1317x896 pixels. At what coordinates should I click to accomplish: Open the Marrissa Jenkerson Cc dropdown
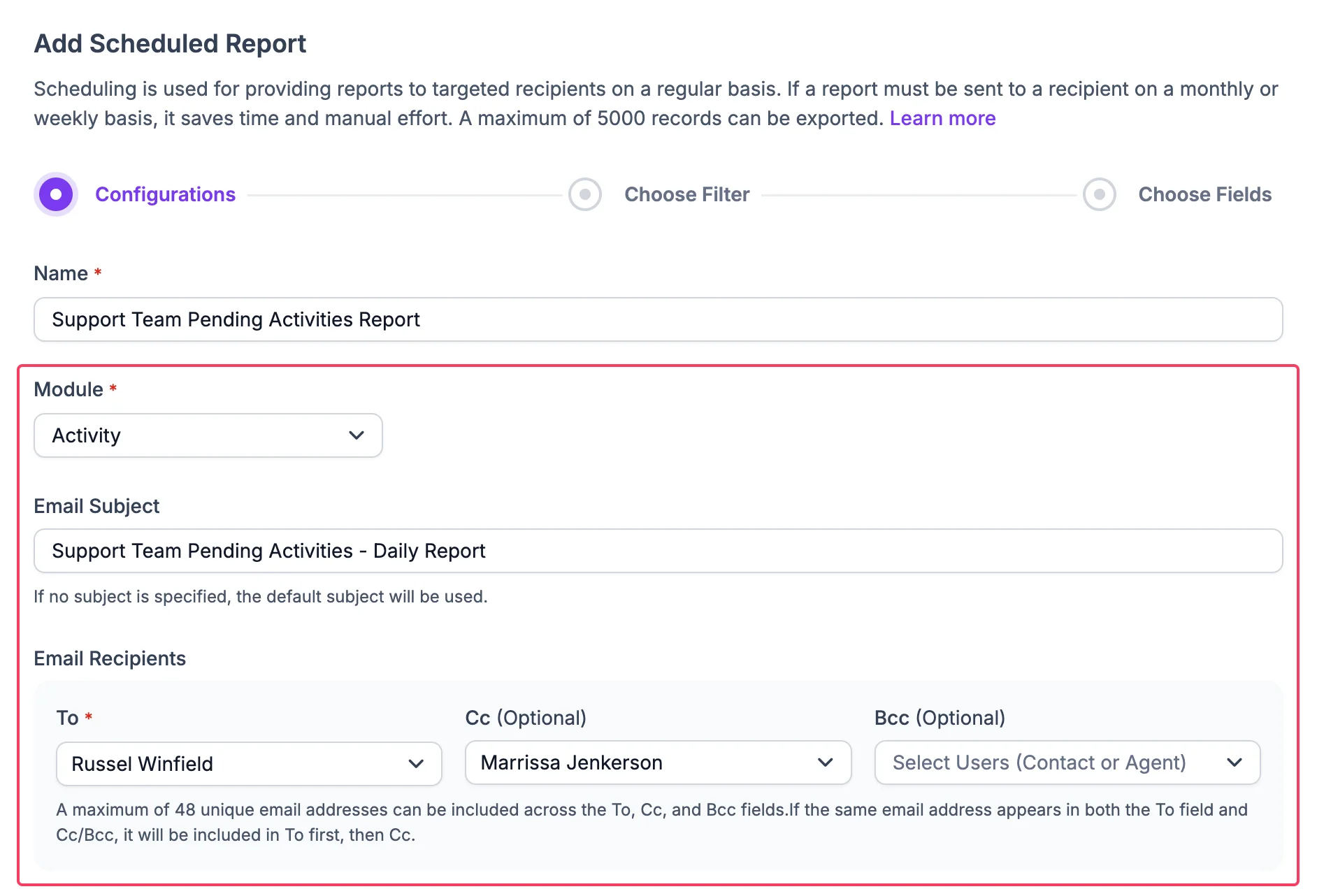(657, 763)
